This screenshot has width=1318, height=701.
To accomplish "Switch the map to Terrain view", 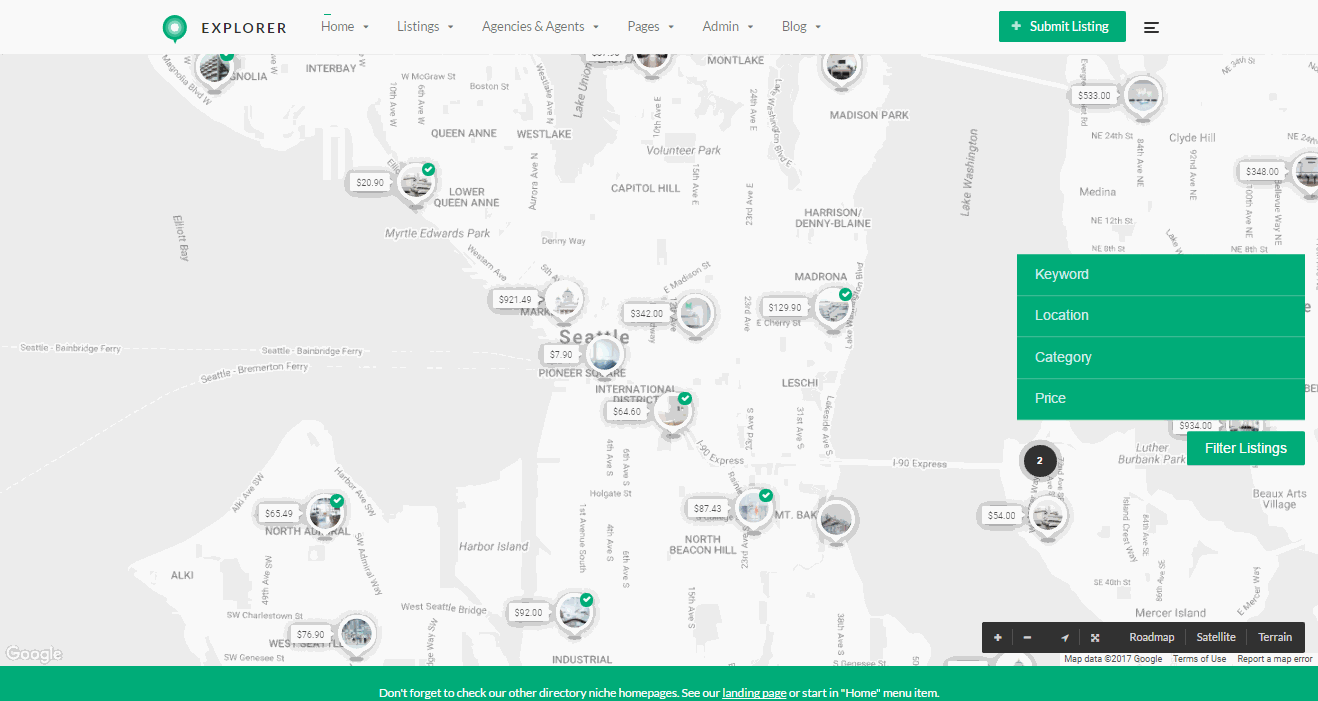I will (x=1274, y=637).
